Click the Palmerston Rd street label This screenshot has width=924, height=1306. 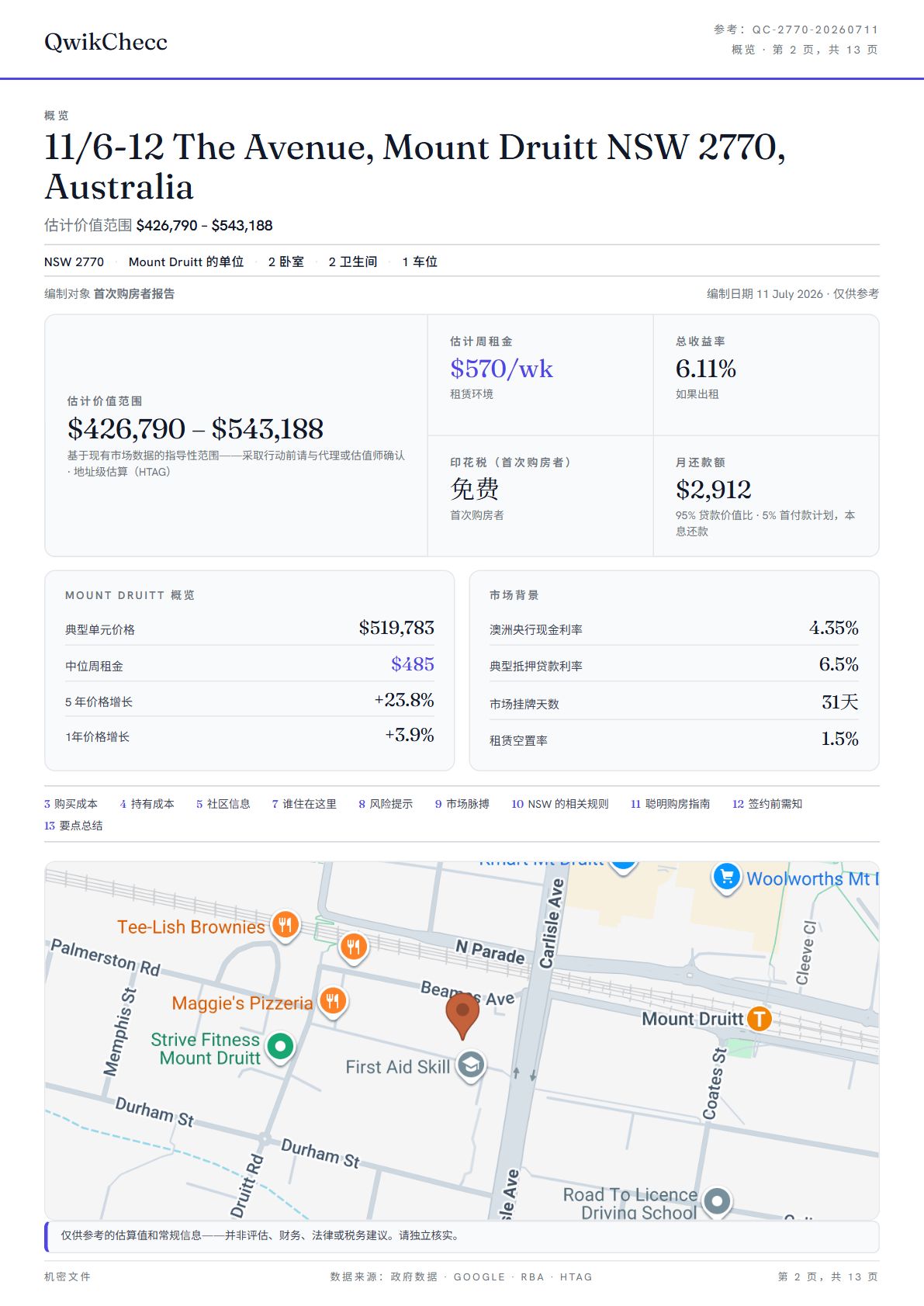[106, 958]
